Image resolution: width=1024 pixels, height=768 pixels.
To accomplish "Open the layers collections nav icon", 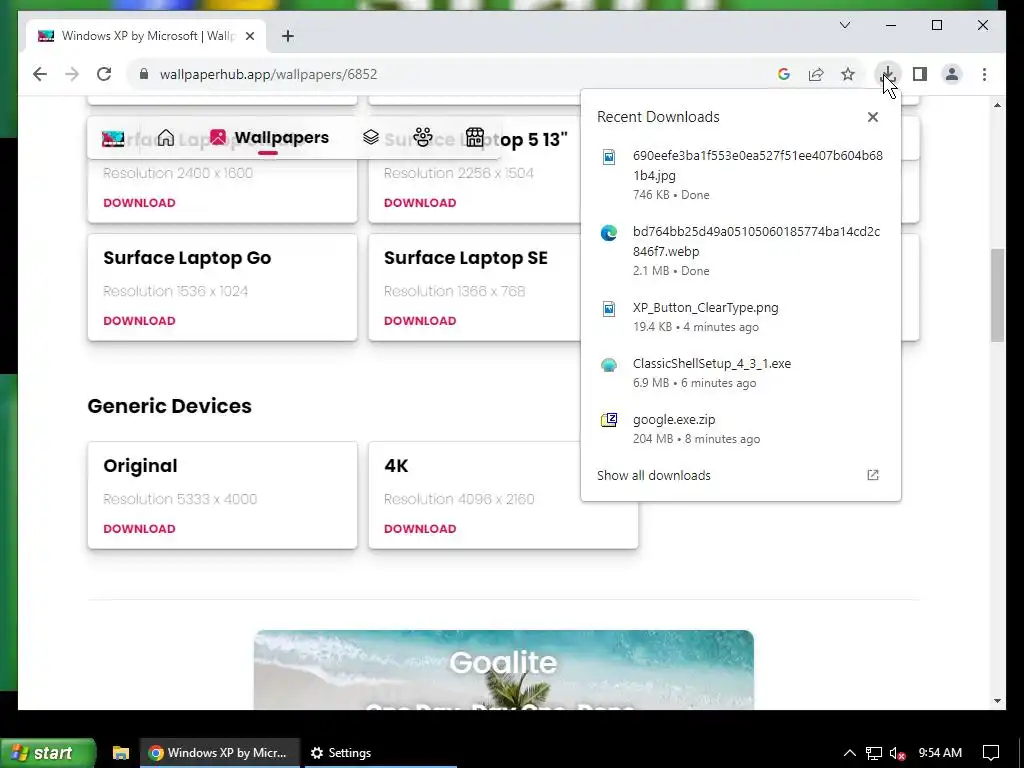I will [371, 137].
